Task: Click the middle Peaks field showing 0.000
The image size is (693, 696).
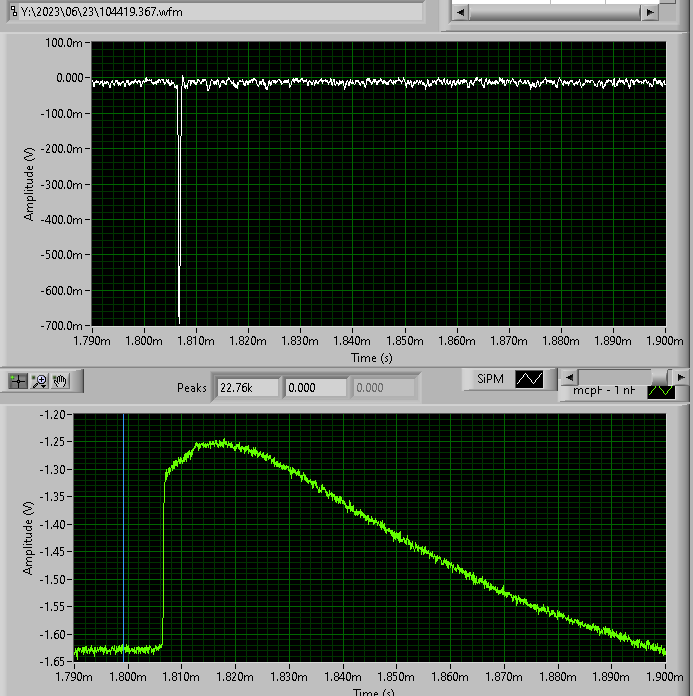Action: coord(315,388)
